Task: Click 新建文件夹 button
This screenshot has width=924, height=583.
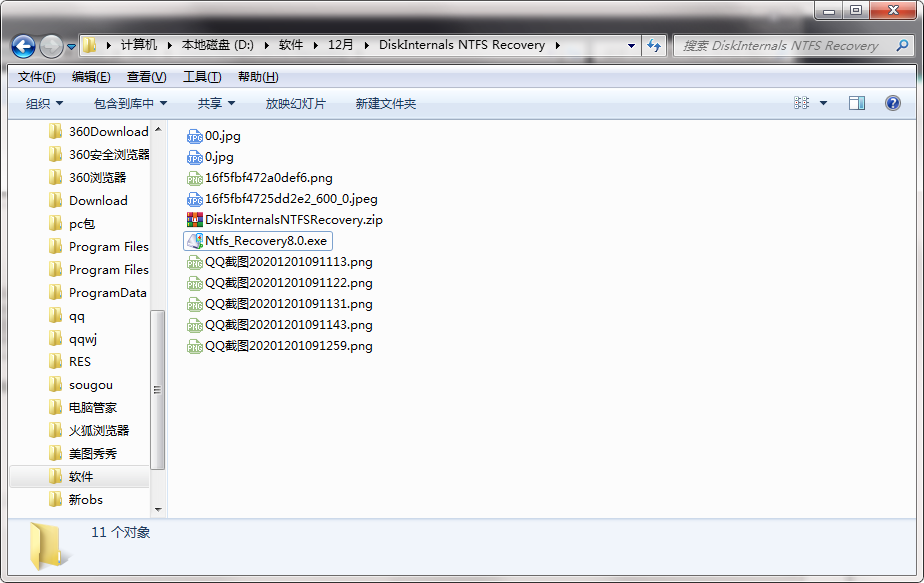Action: 385,104
